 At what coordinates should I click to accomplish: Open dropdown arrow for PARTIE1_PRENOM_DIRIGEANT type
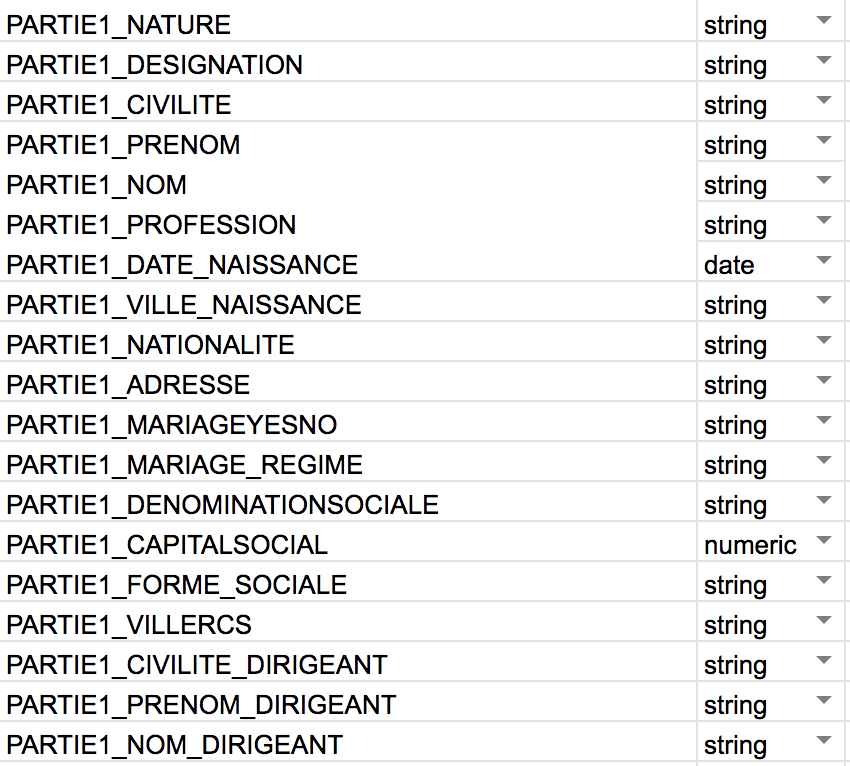[x=823, y=700]
